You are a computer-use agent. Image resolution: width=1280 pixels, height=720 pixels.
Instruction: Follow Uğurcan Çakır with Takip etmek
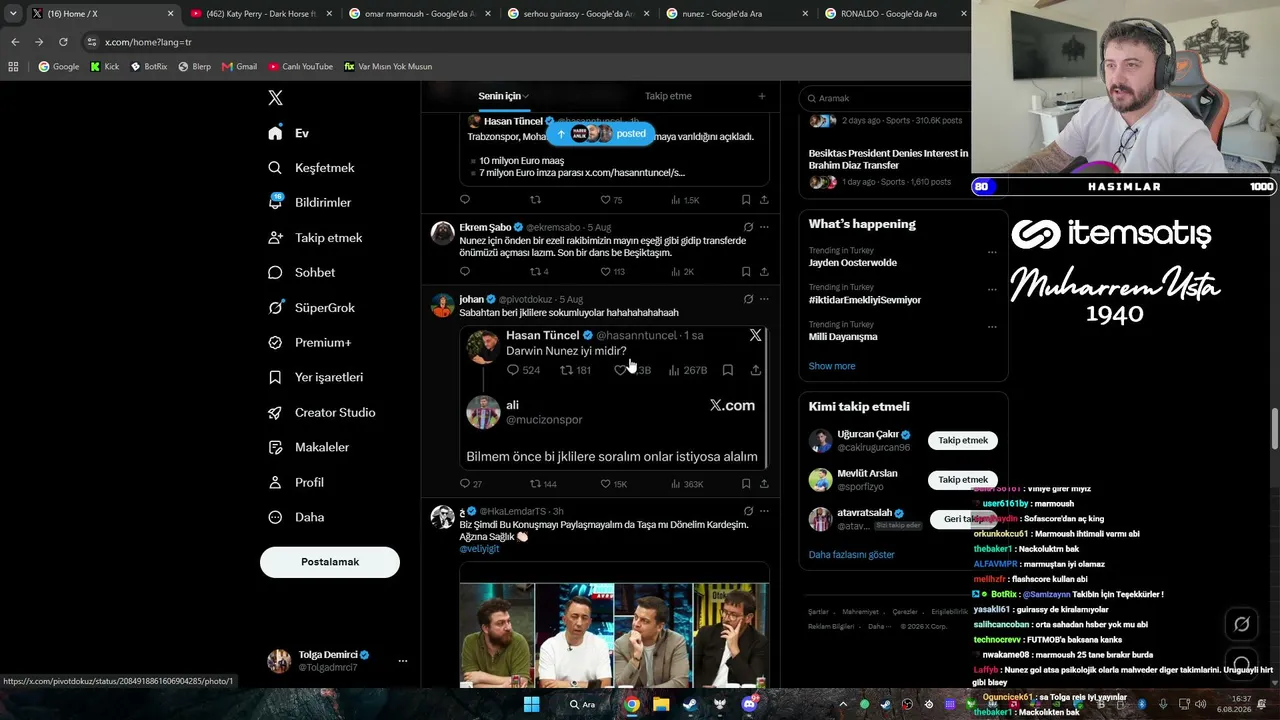963,440
